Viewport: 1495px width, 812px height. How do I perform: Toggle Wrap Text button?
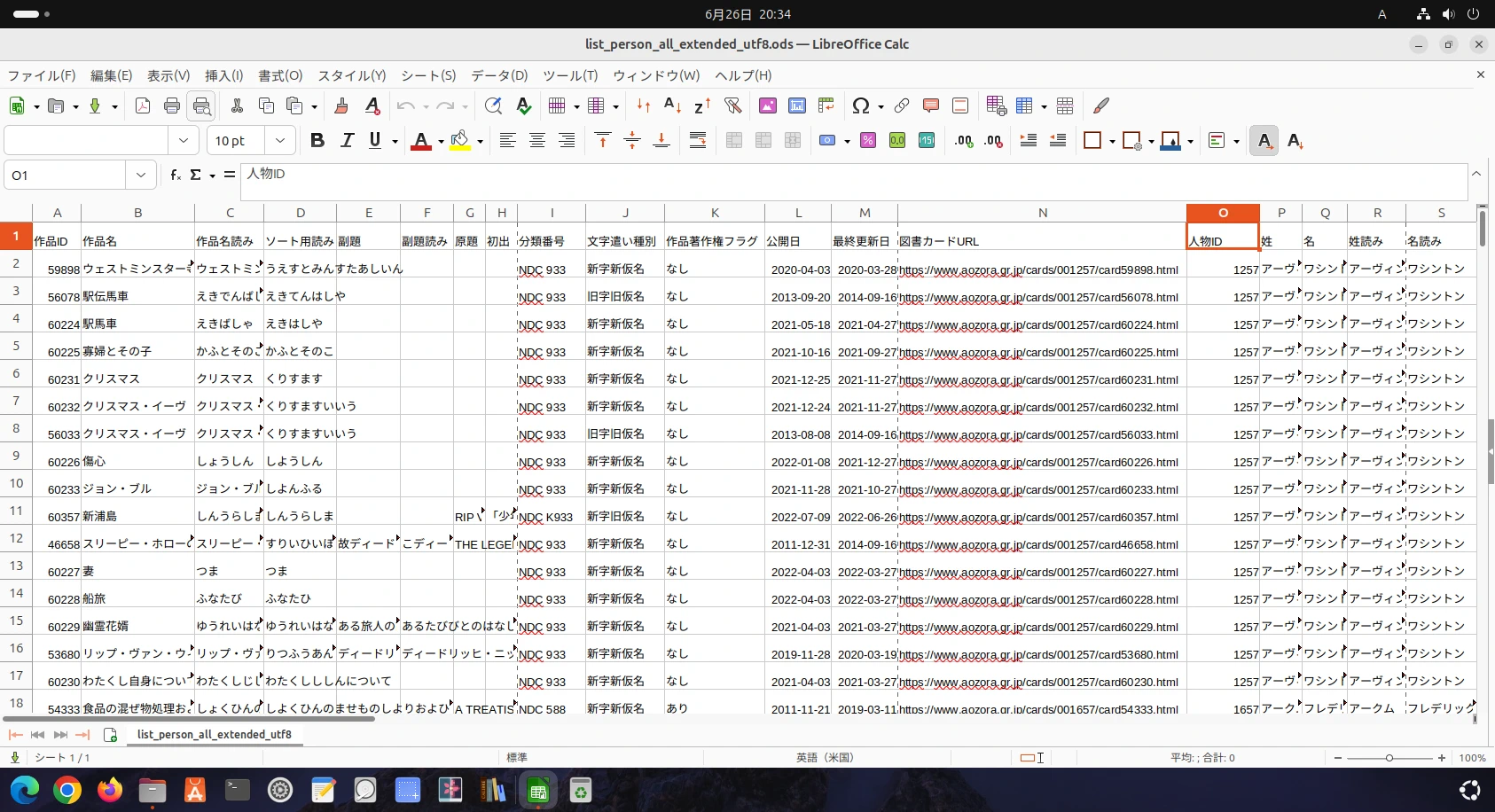pos(698,141)
